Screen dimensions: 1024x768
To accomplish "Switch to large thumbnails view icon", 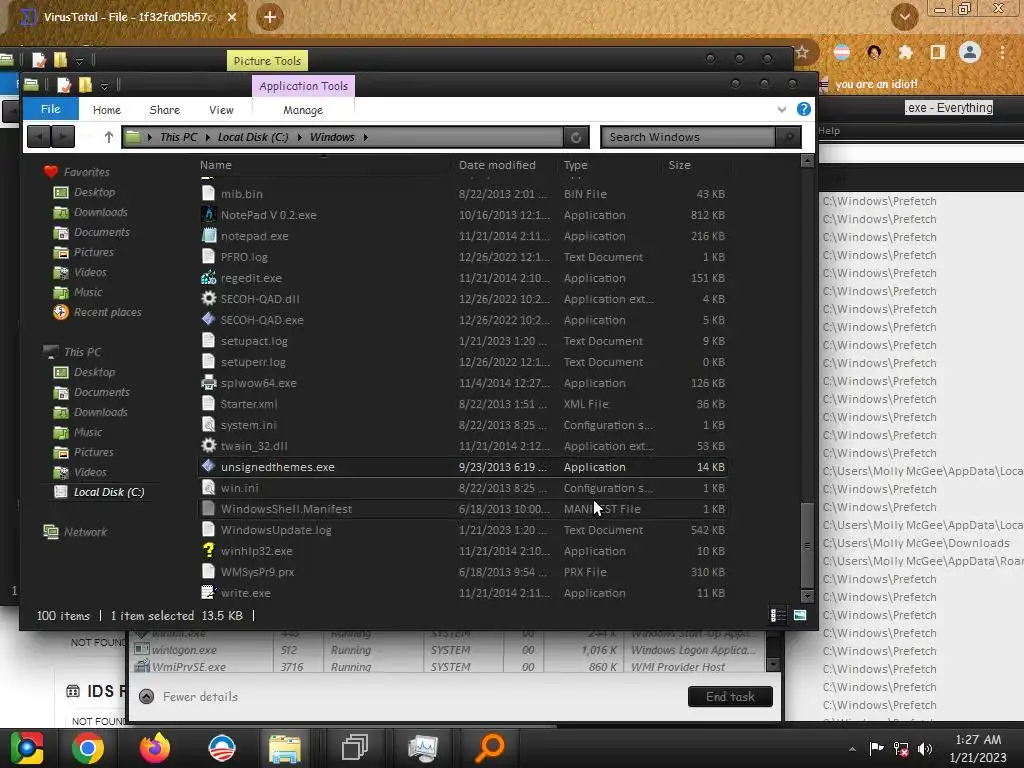I will 799,615.
